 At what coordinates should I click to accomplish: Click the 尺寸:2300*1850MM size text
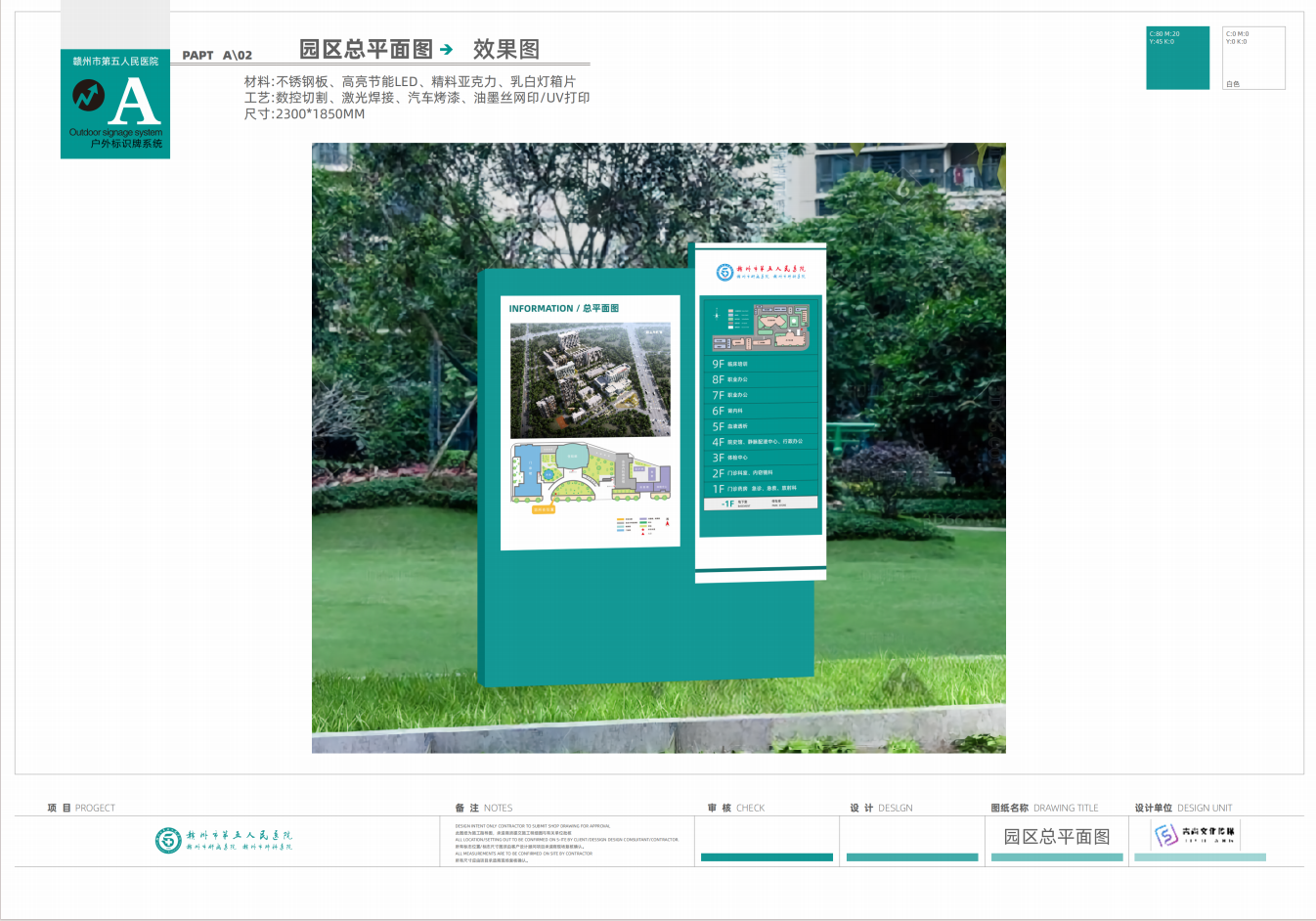(304, 114)
